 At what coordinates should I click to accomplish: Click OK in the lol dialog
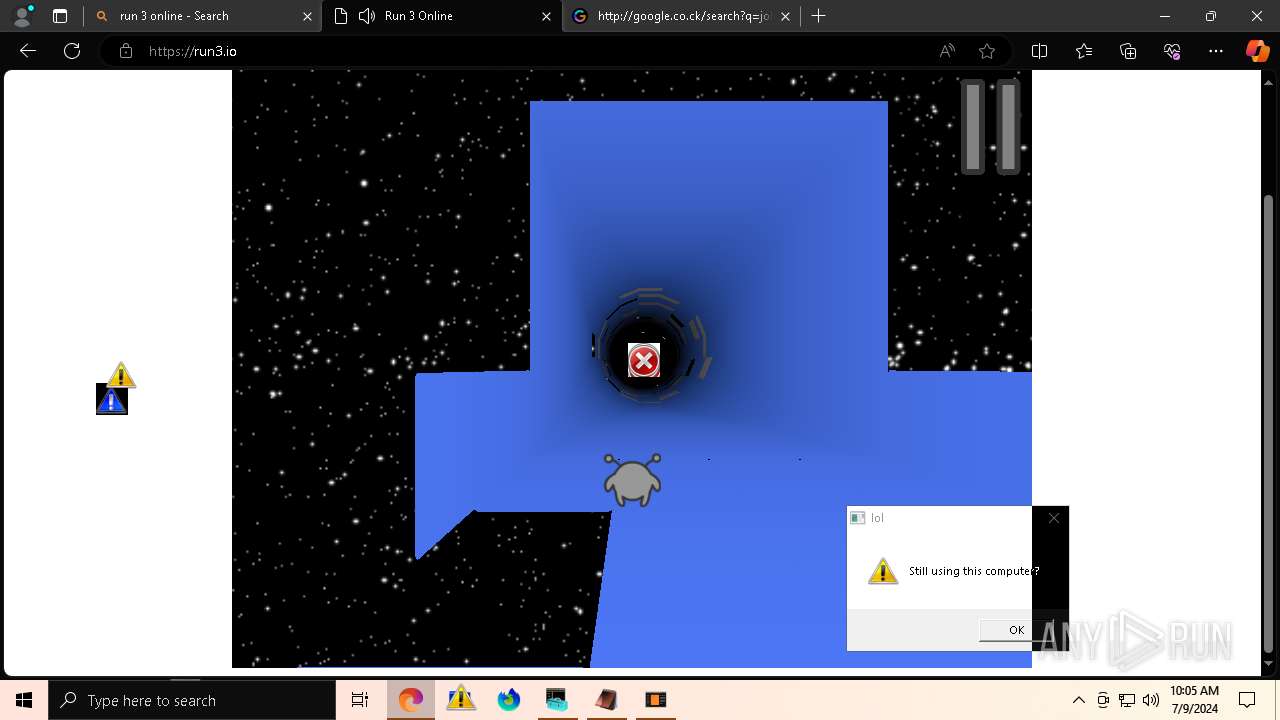point(1016,630)
